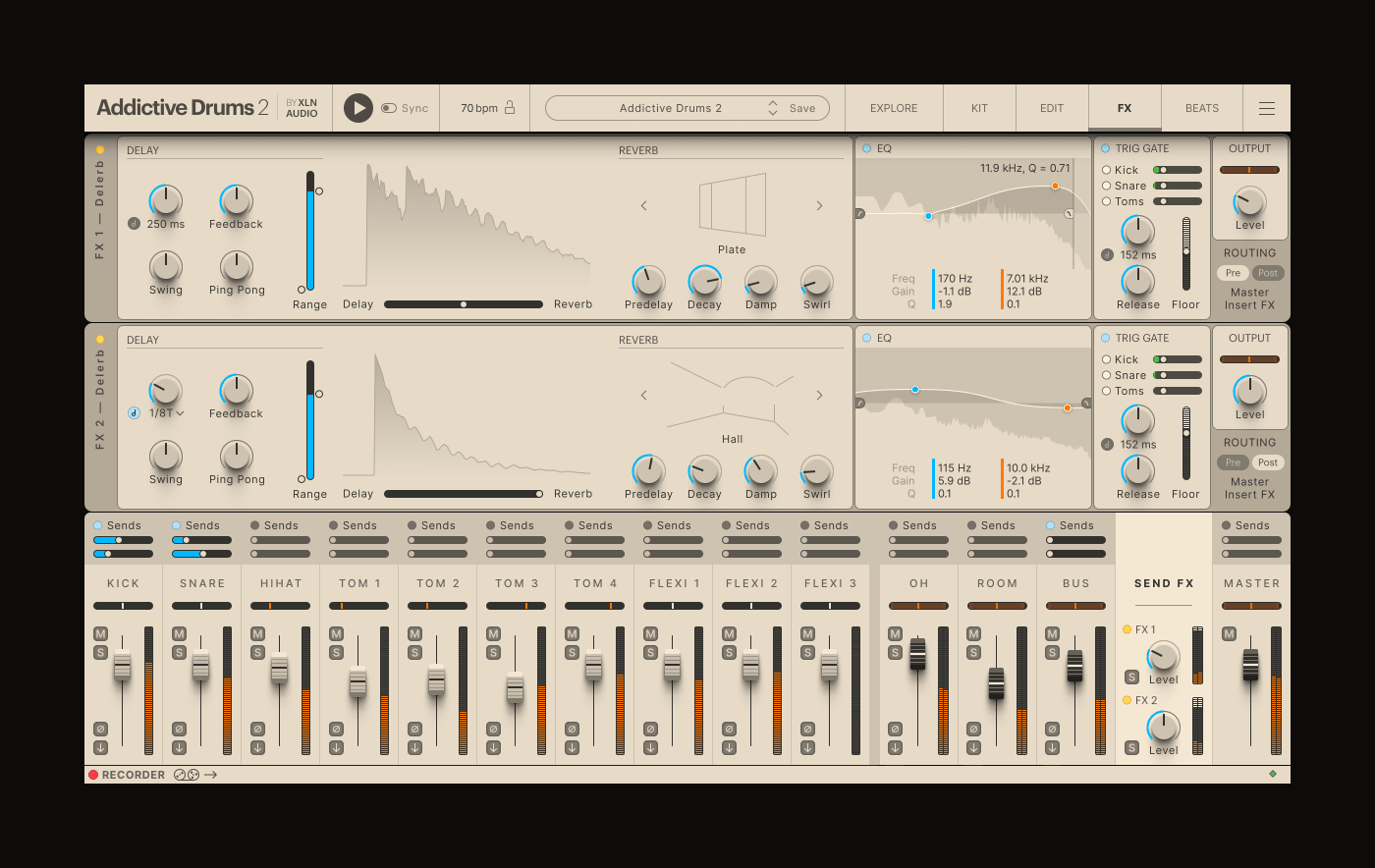This screenshot has height=868, width=1375.
Task: Open the 1/8T delay time dropdown
Action: tap(167, 413)
